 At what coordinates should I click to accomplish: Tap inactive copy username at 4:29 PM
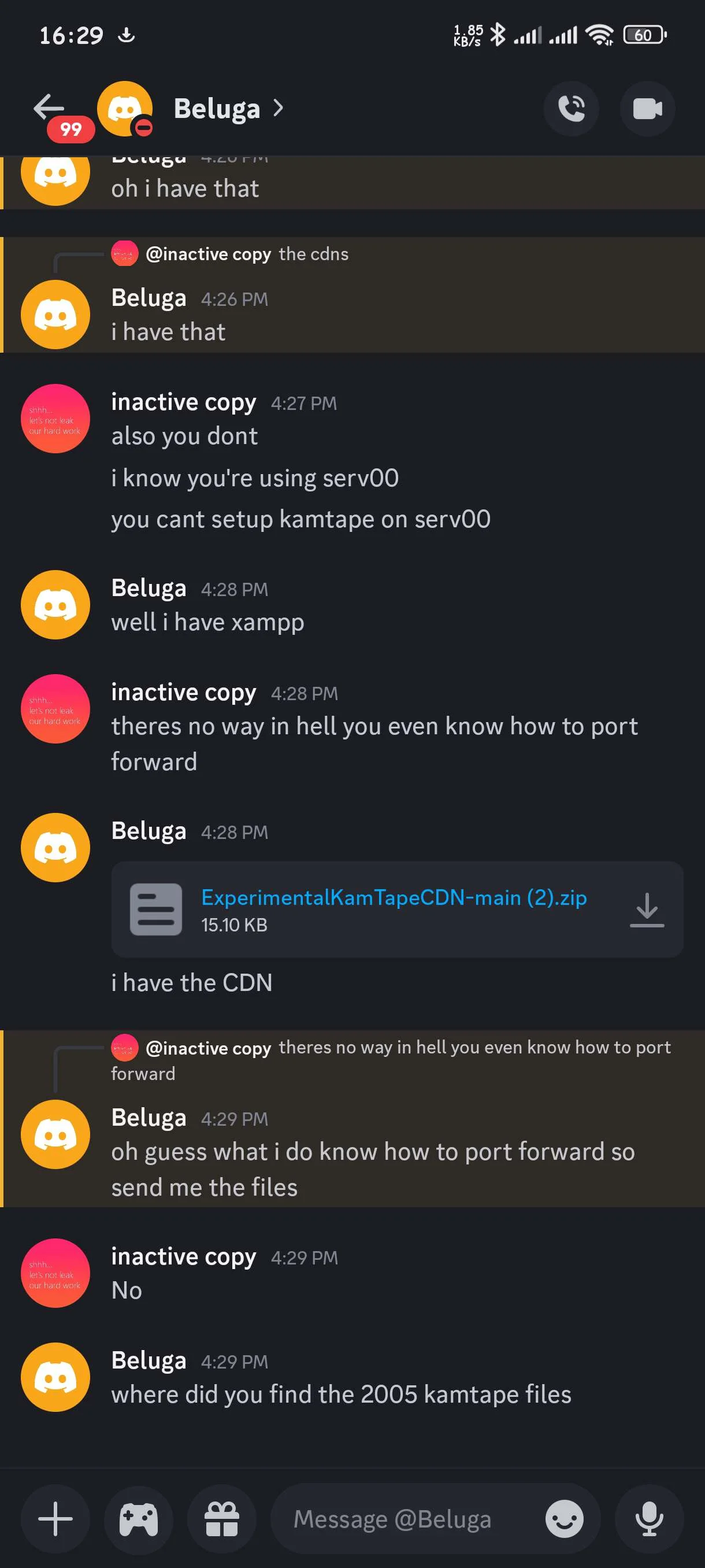[x=183, y=1256]
